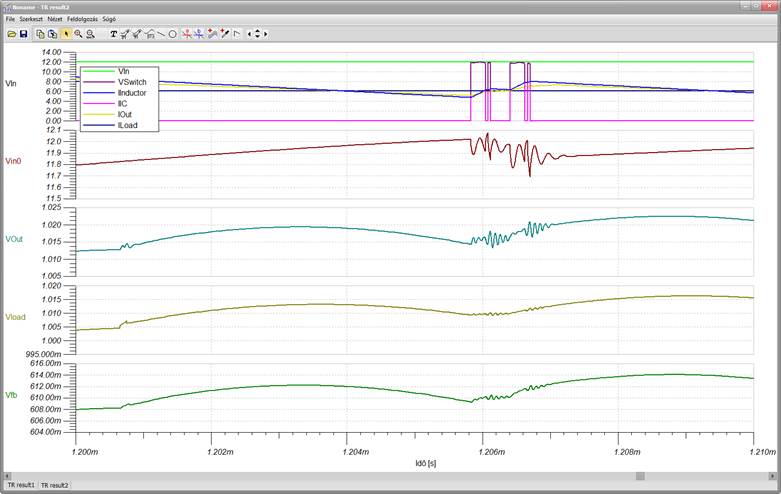Screen dimensions: 781x494
Task: Click the second curve marker tool icon
Action: (x=137, y=34)
